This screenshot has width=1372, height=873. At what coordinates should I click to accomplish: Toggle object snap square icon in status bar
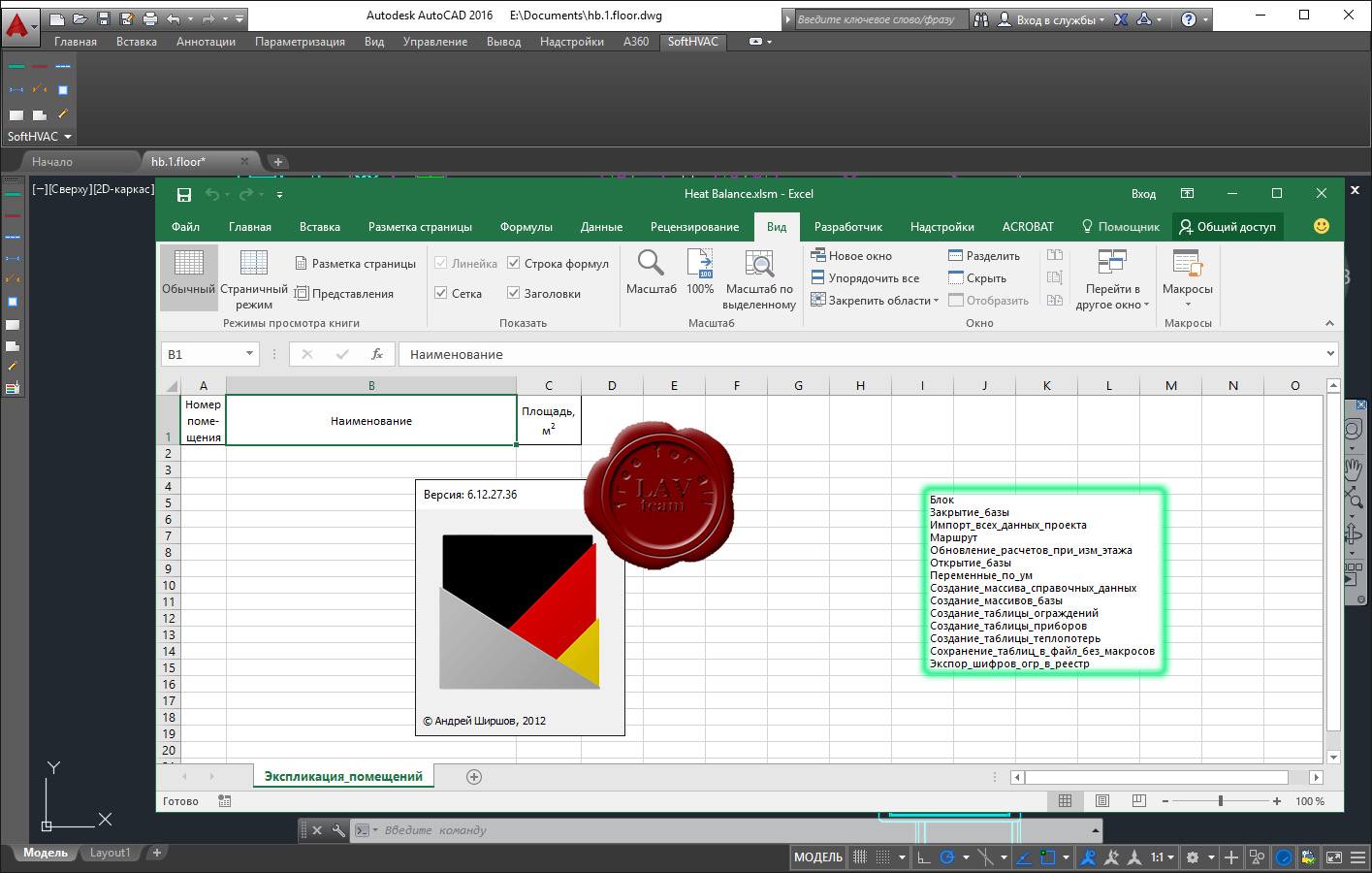click(x=1047, y=857)
